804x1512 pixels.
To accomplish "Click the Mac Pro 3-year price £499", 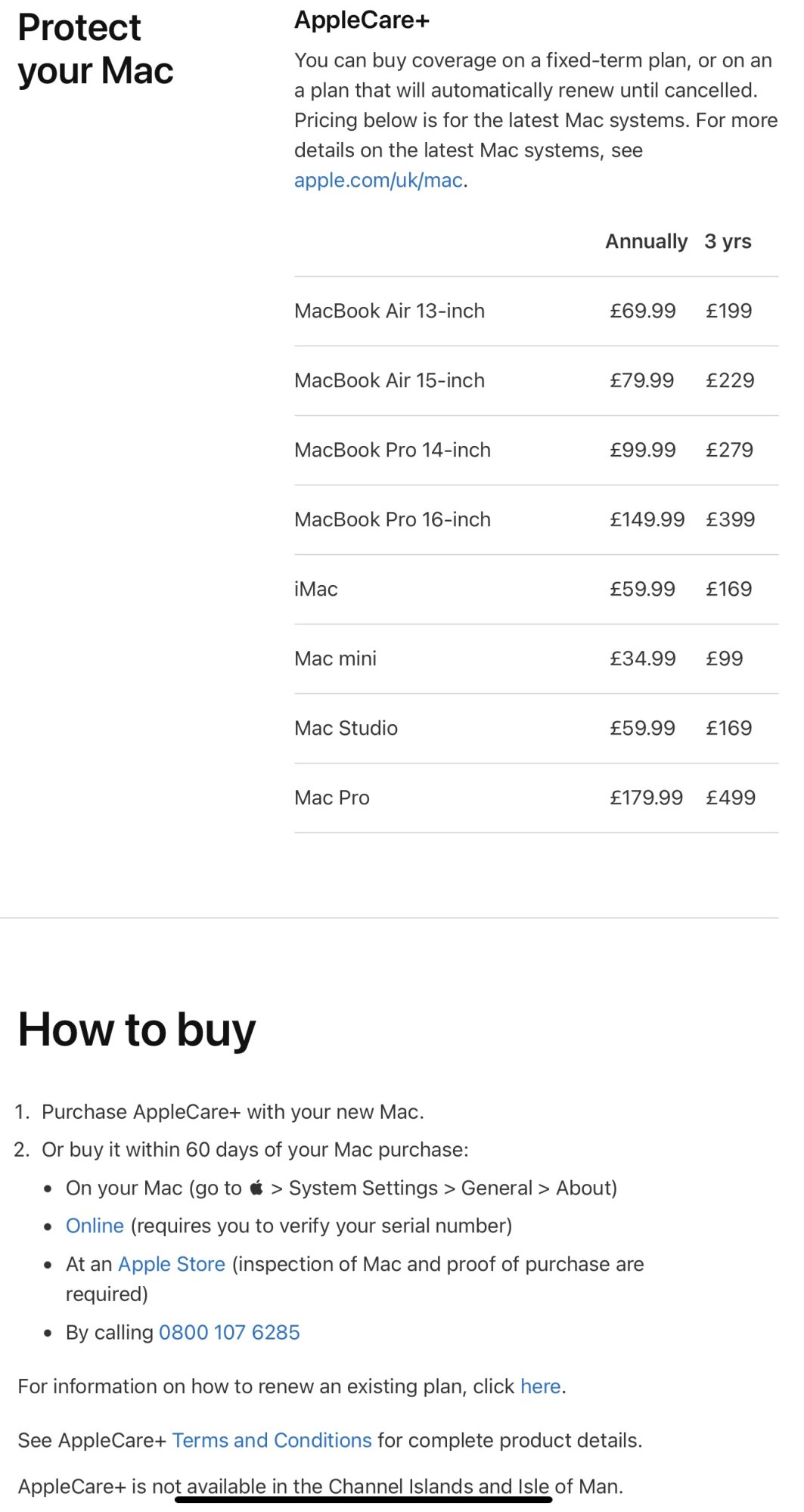I will (x=731, y=798).
